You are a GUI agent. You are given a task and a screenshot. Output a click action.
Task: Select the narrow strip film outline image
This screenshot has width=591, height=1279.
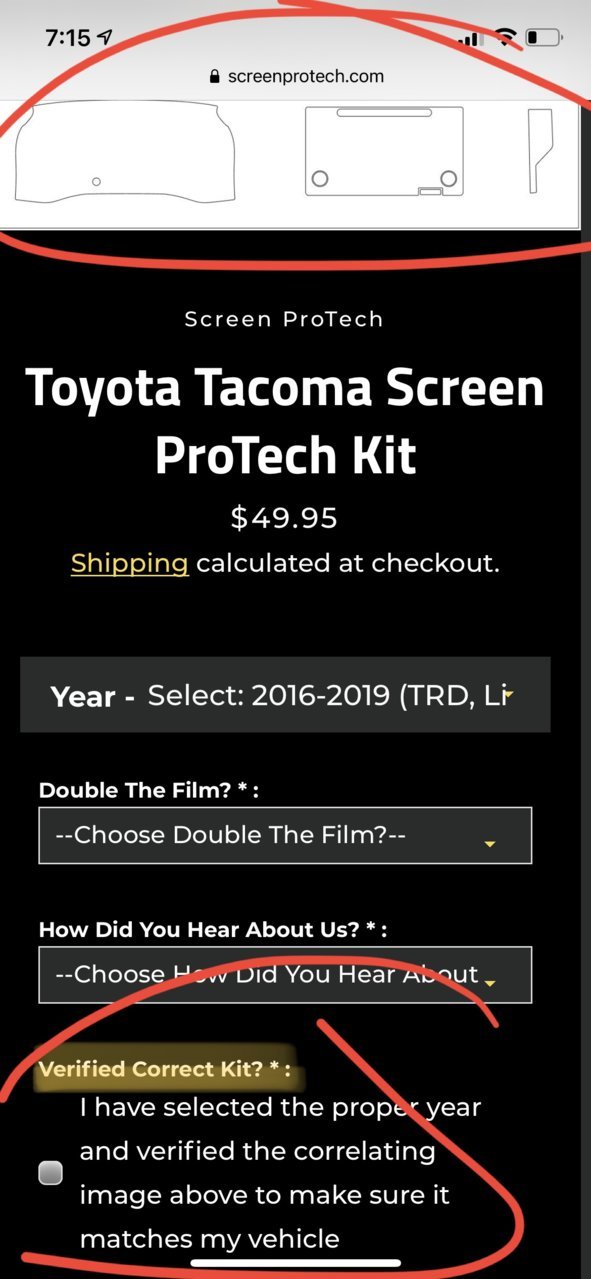point(540,150)
